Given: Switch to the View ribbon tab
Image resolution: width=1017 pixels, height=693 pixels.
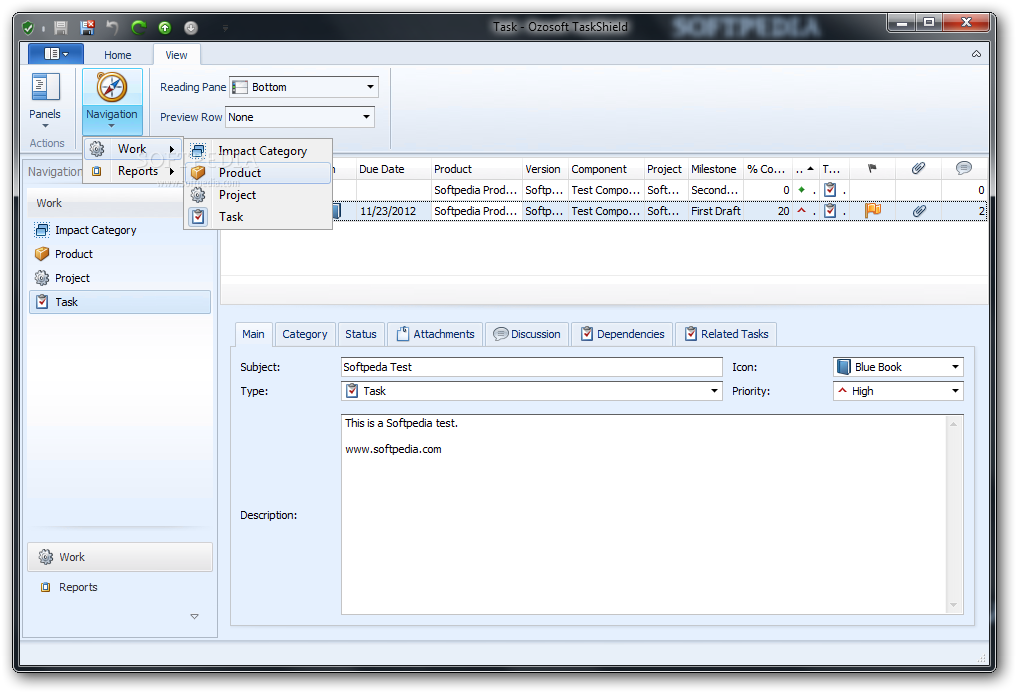Looking at the screenshot, I should (176, 55).
